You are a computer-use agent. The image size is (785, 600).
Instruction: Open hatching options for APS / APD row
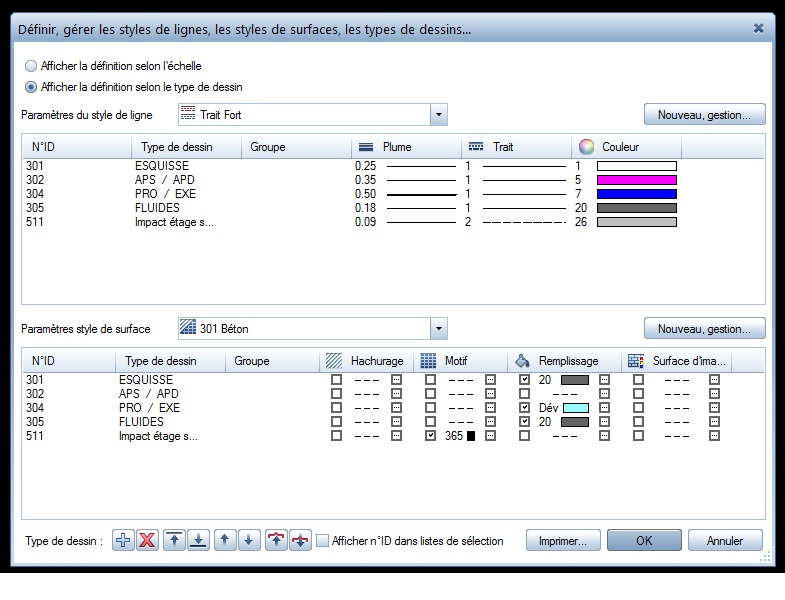point(397,394)
